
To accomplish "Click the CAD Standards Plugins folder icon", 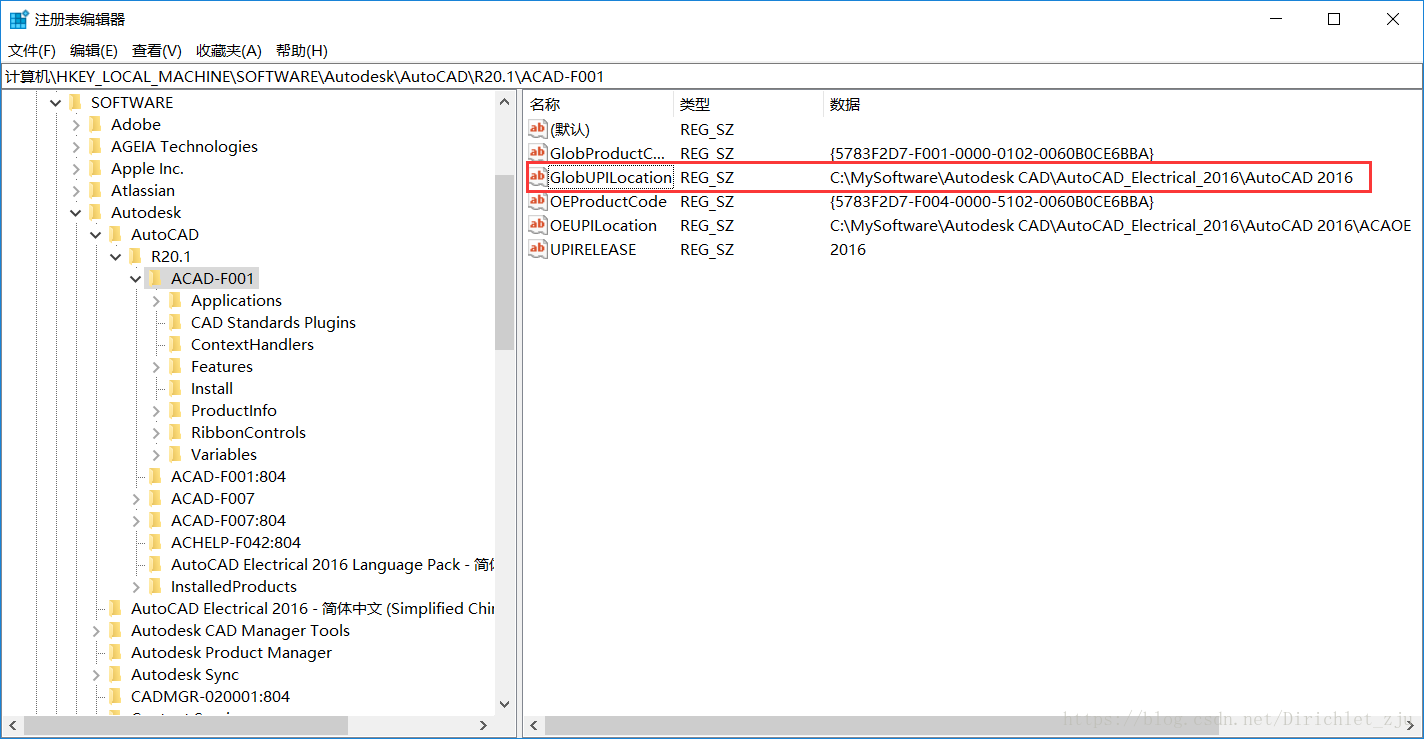I will tap(175, 322).
